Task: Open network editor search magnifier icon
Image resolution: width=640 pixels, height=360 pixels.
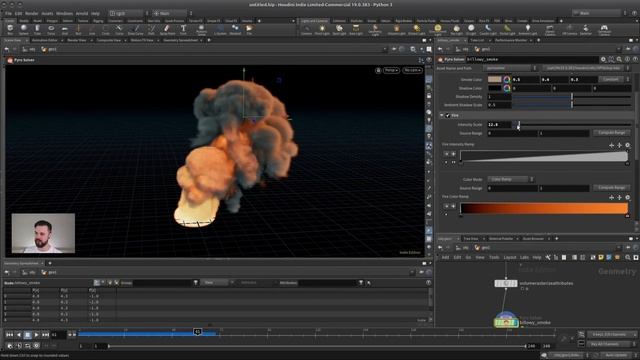Action: (x=627, y=258)
